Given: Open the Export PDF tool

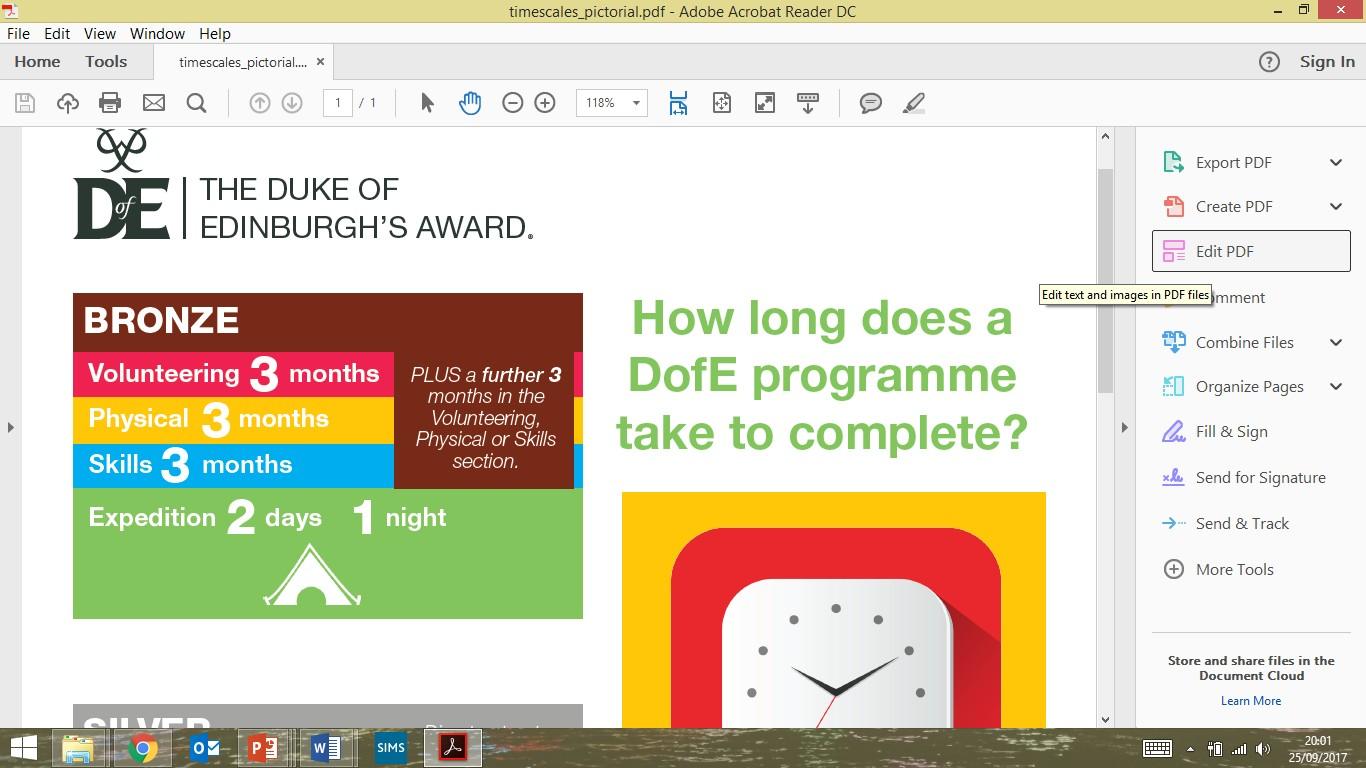Looking at the screenshot, I should tap(1234, 162).
